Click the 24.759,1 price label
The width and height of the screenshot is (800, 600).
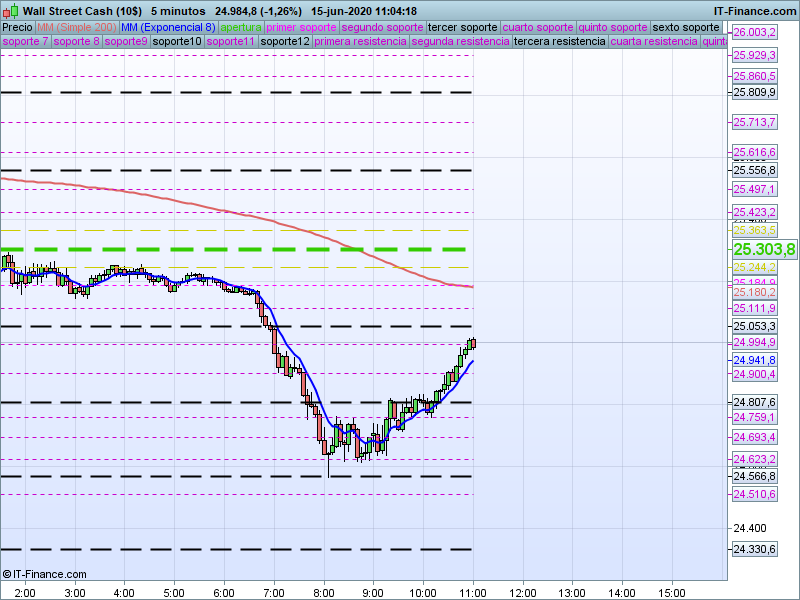755,417
